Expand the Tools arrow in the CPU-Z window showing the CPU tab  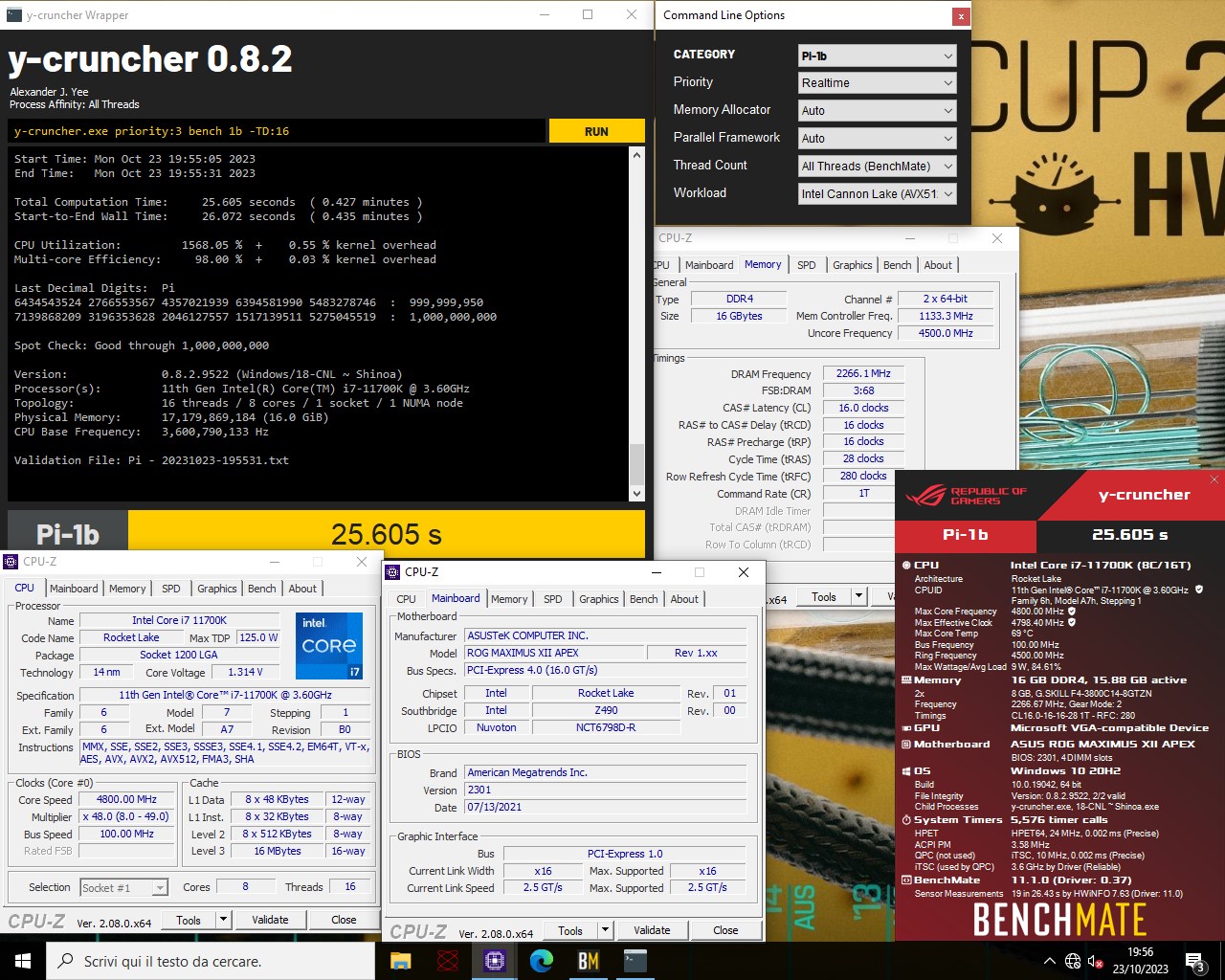(x=223, y=920)
